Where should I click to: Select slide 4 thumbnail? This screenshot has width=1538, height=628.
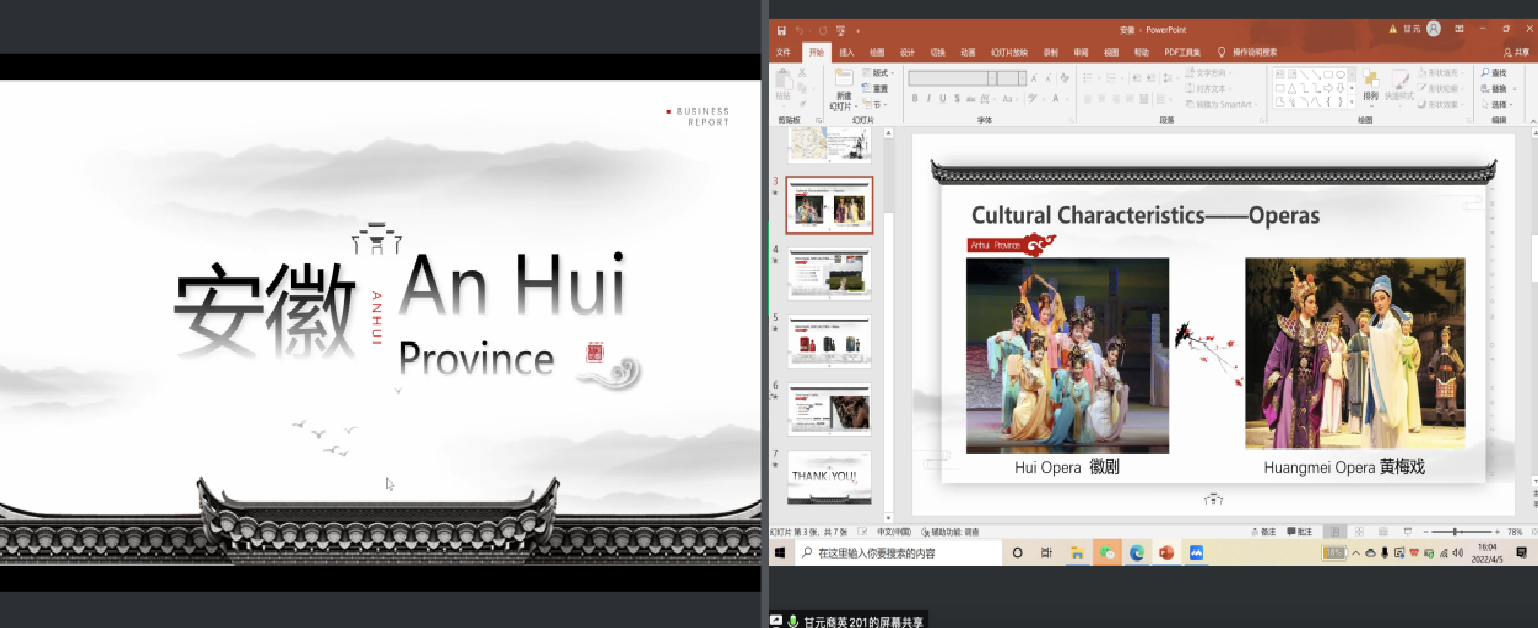click(829, 273)
